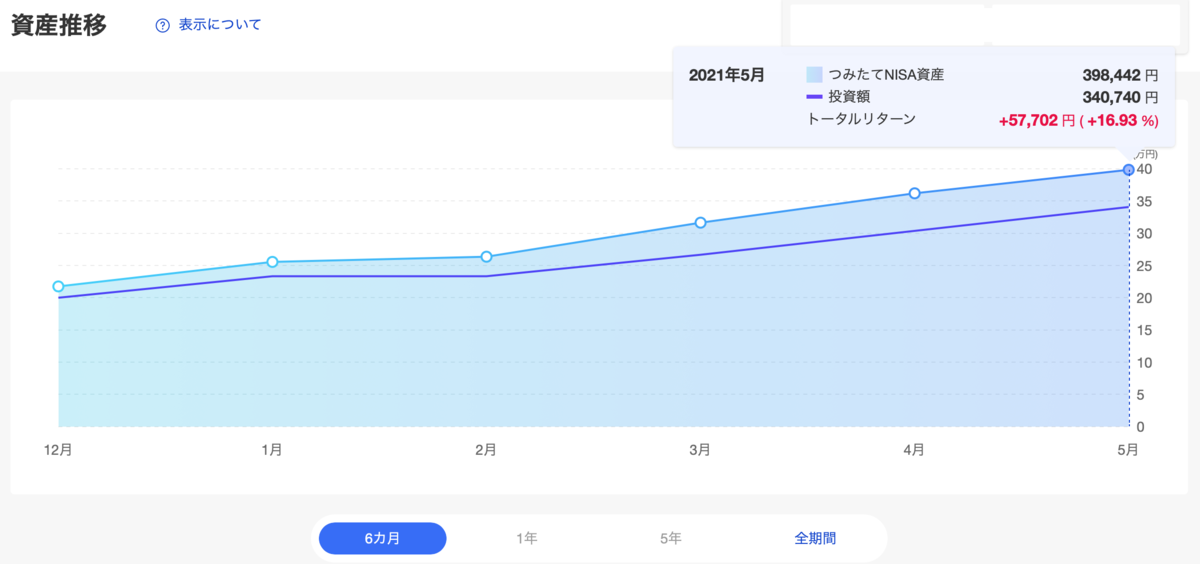This screenshot has height=564, width=1200.
Task: Click the つみたてNISA資産 legend color swatch
Action: [814, 74]
